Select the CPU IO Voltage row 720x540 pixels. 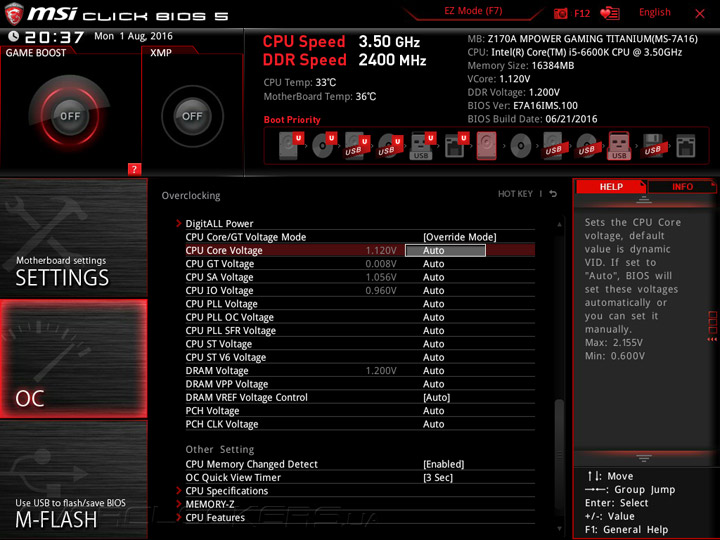pos(360,291)
